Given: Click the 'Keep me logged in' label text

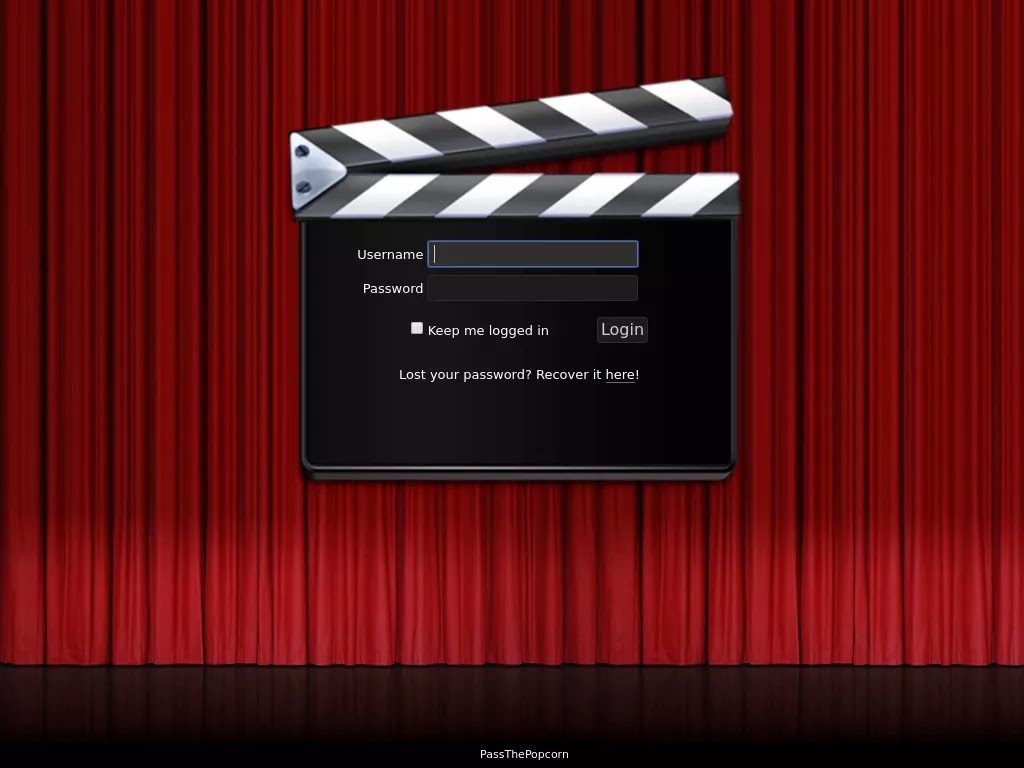Looking at the screenshot, I should click(x=488, y=330).
